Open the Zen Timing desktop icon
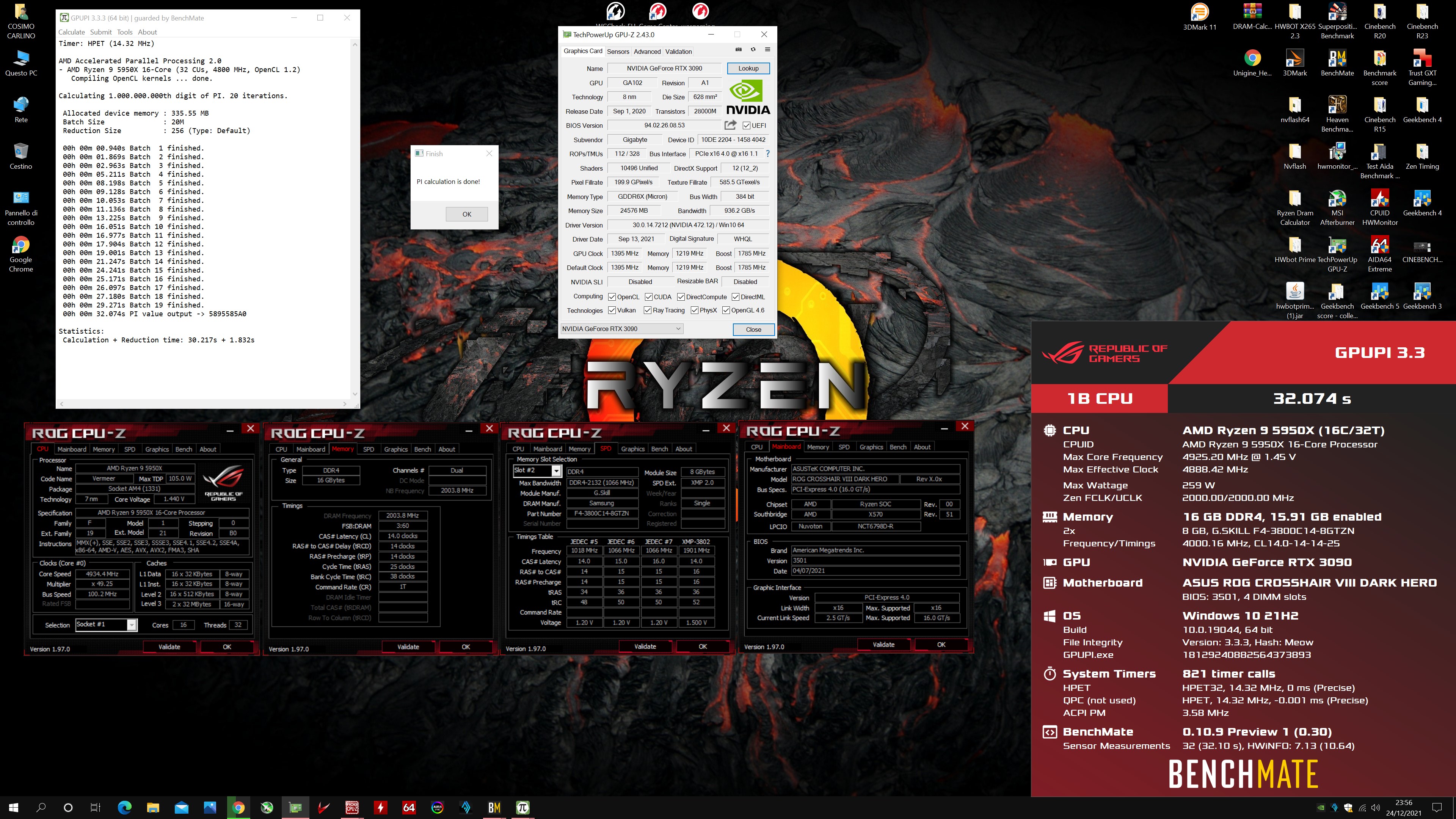 point(1422,156)
